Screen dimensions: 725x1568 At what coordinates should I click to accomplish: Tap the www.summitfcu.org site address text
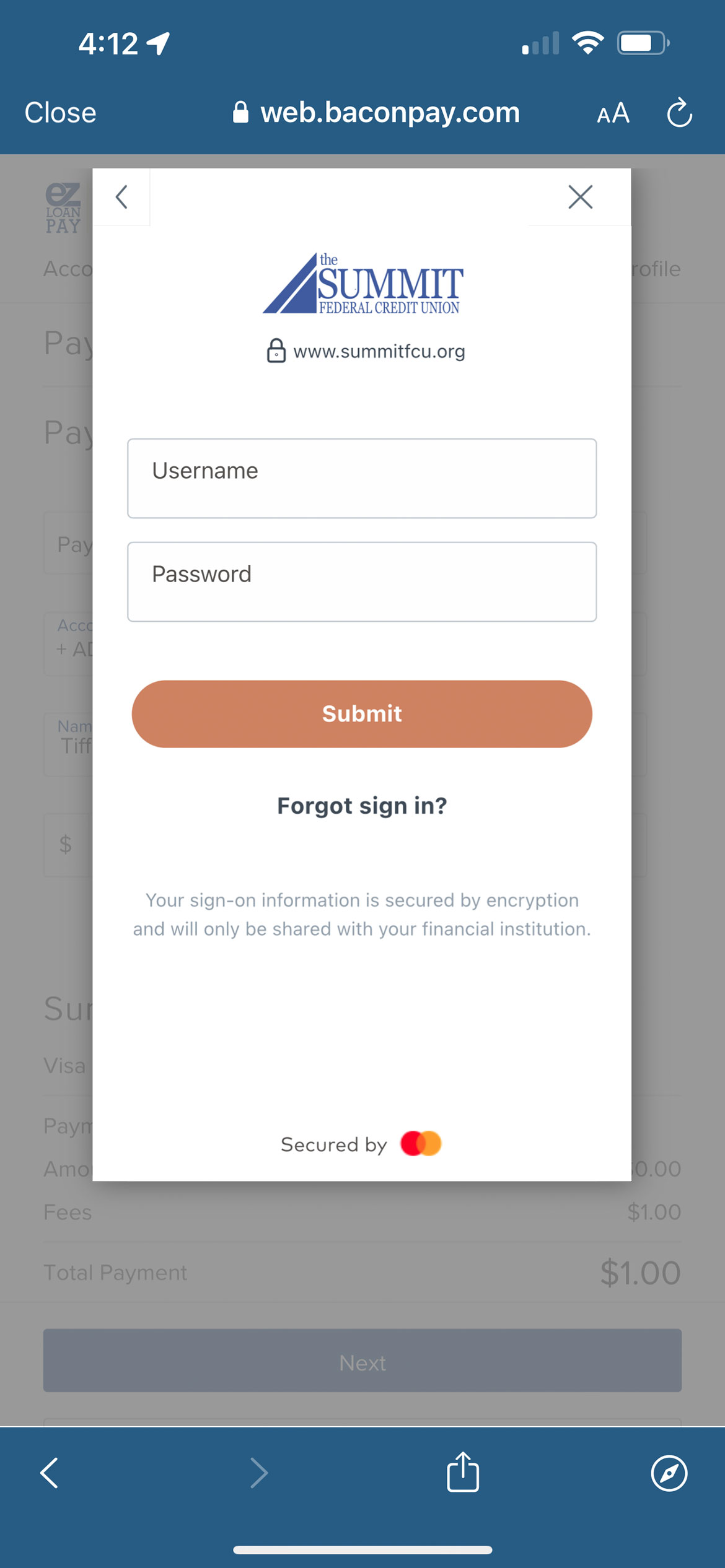(x=379, y=352)
